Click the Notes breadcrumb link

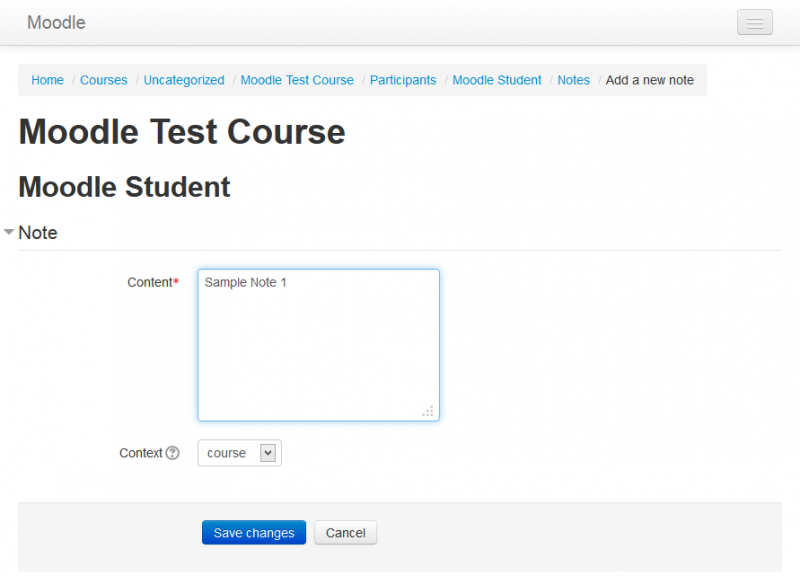[x=574, y=80]
